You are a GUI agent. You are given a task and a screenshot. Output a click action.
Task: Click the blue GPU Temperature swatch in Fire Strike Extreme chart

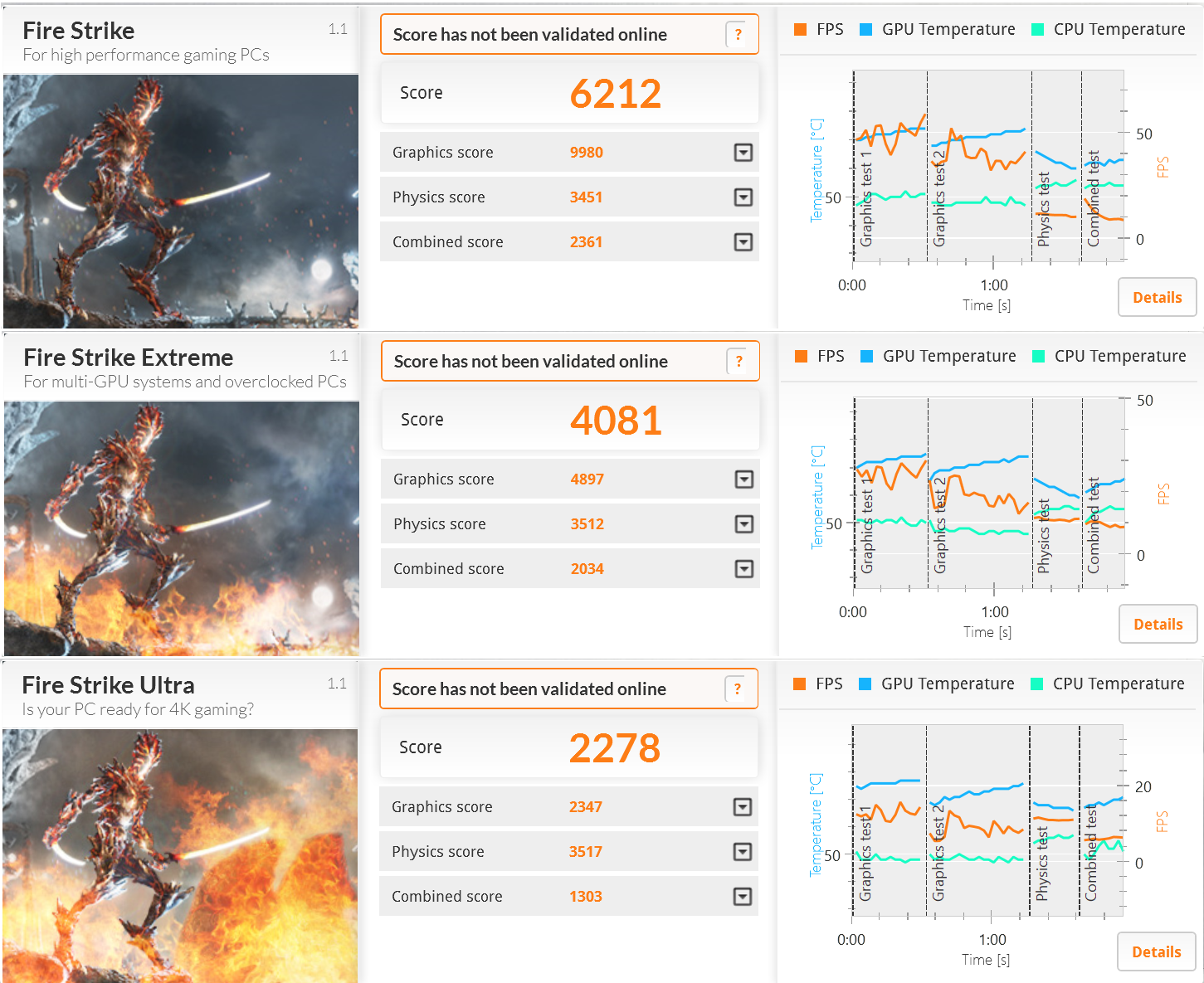pos(867,357)
